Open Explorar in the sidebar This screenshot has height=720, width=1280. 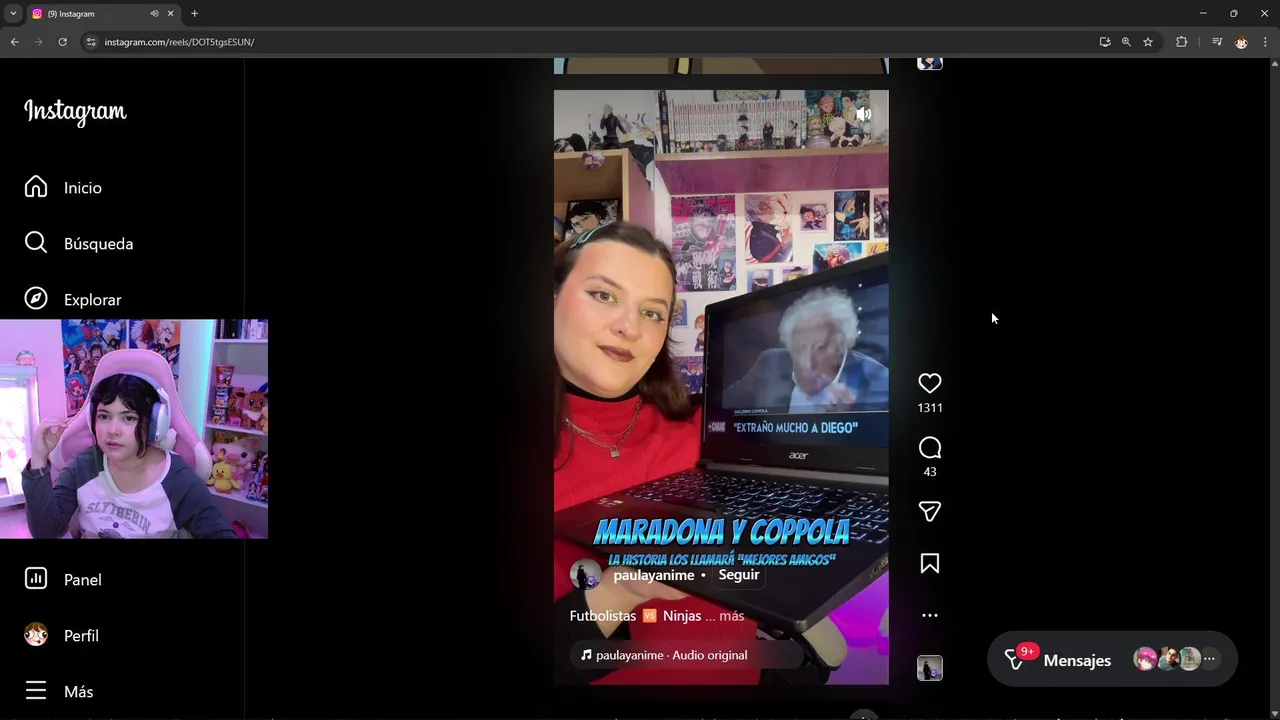tap(73, 299)
